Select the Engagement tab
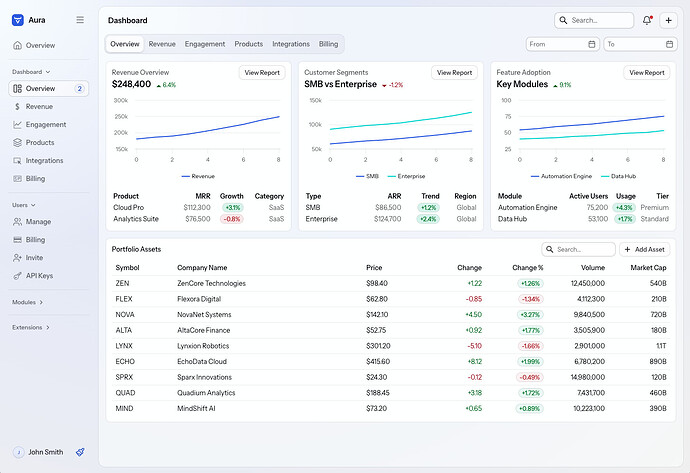The image size is (690, 473). point(205,44)
